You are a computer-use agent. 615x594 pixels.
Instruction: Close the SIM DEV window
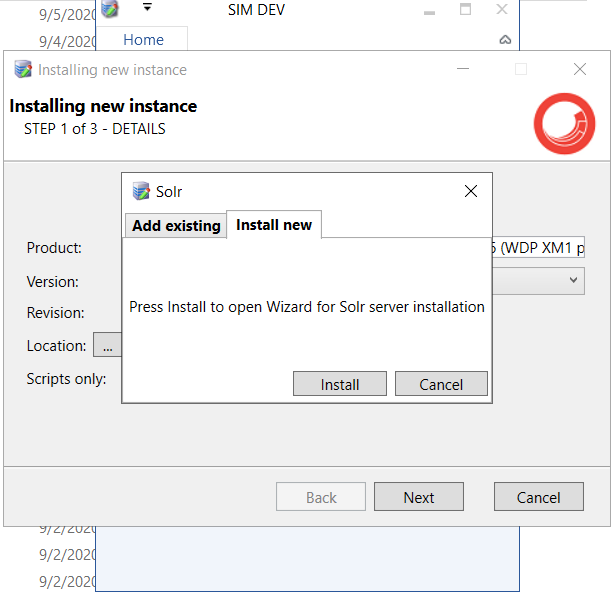[502, 9]
